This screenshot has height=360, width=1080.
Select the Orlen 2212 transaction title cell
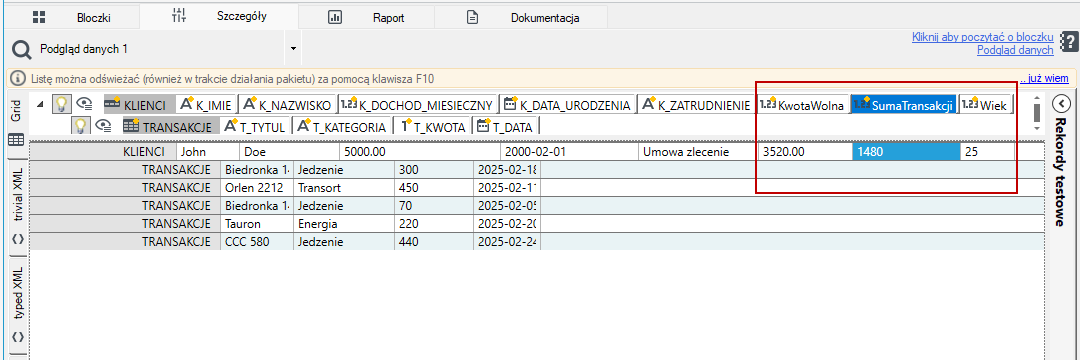coord(258,187)
